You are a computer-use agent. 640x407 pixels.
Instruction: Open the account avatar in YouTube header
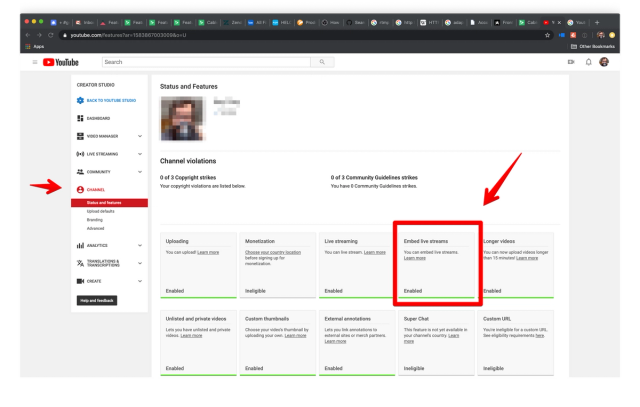coord(604,62)
